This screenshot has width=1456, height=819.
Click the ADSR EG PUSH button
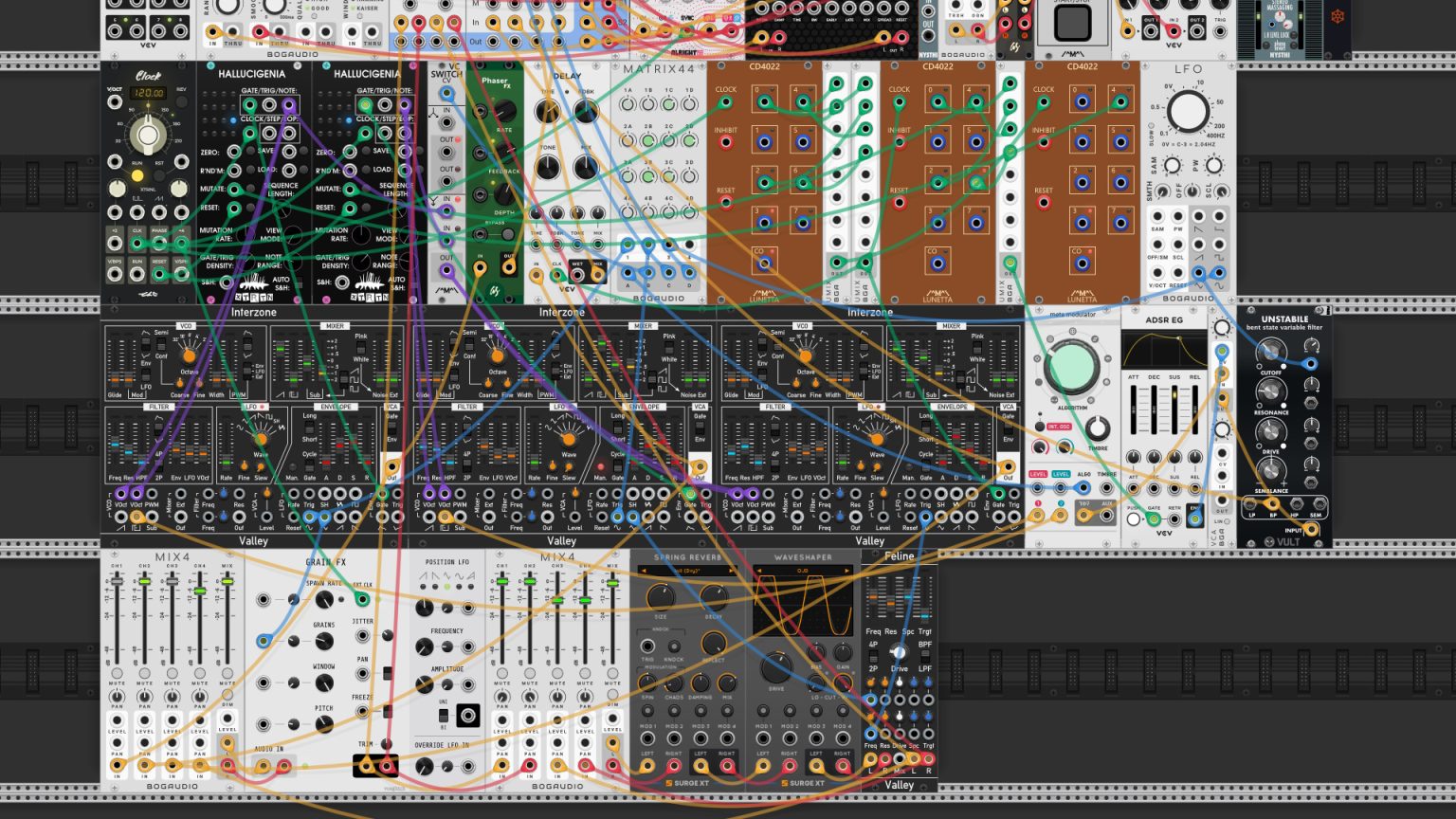(x=1133, y=519)
